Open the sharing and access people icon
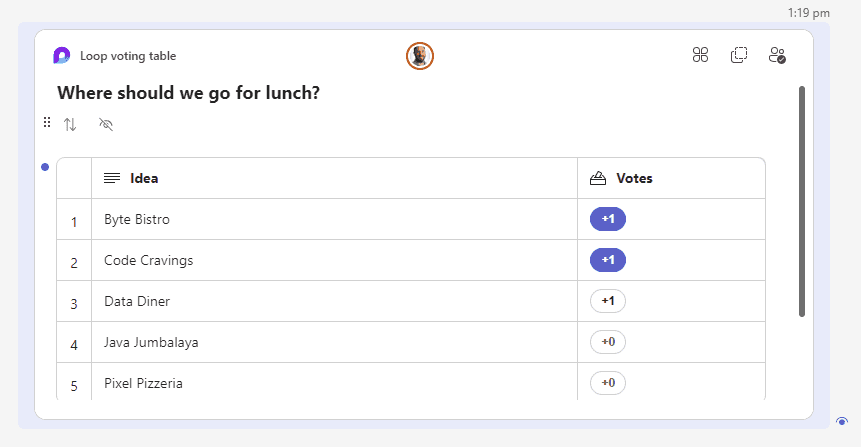 [777, 55]
